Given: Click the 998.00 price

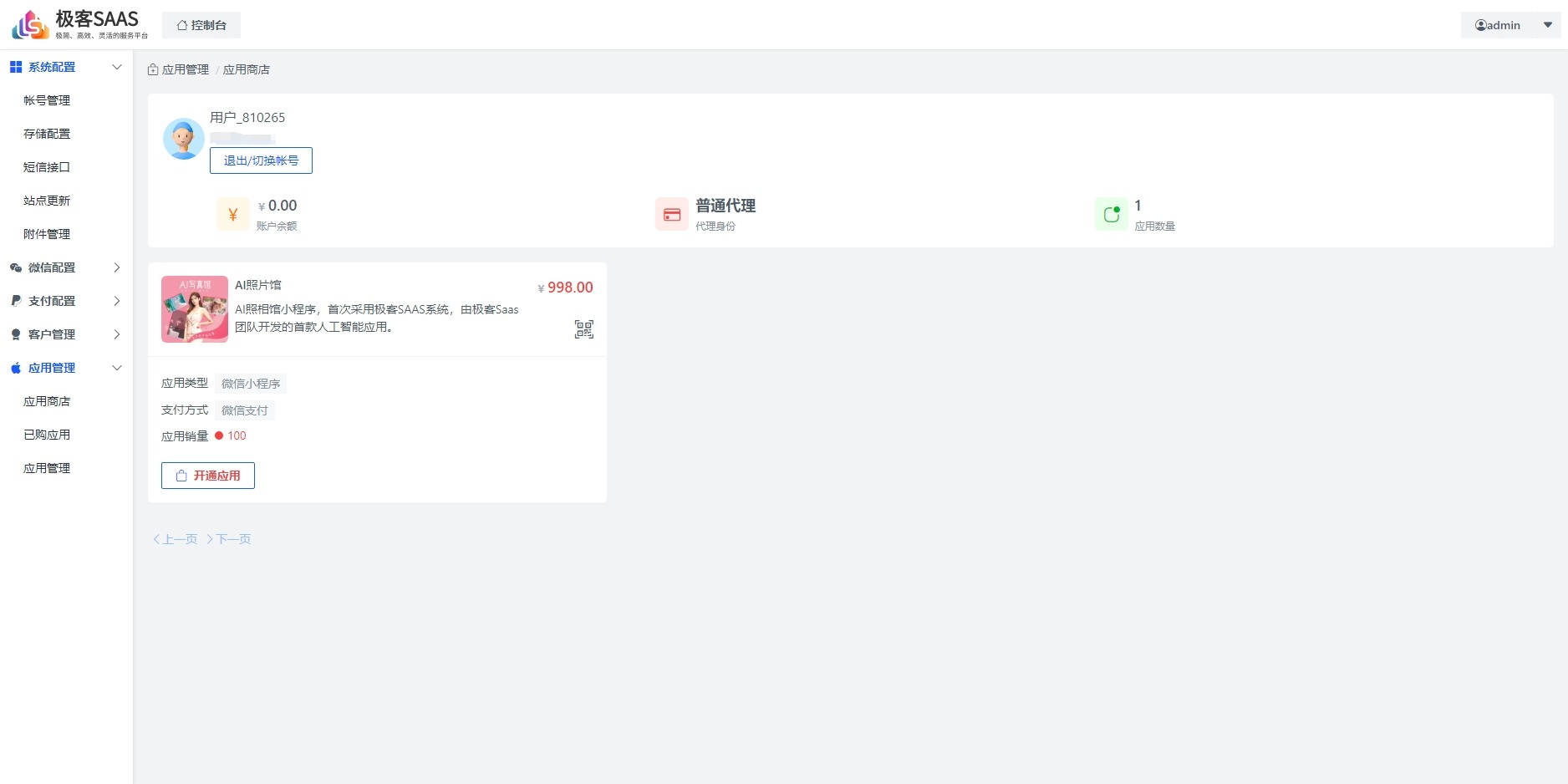Looking at the screenshot, I should coord(570,288).
